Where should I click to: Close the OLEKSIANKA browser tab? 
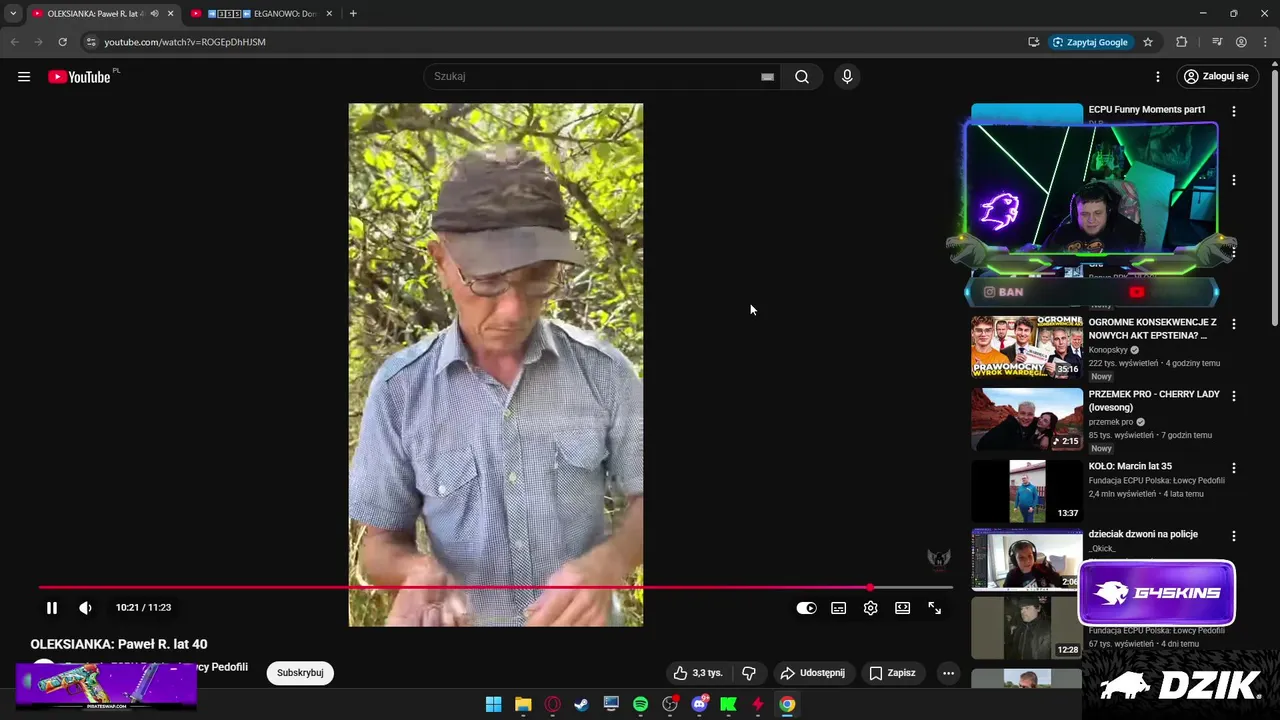coord(170,14)
